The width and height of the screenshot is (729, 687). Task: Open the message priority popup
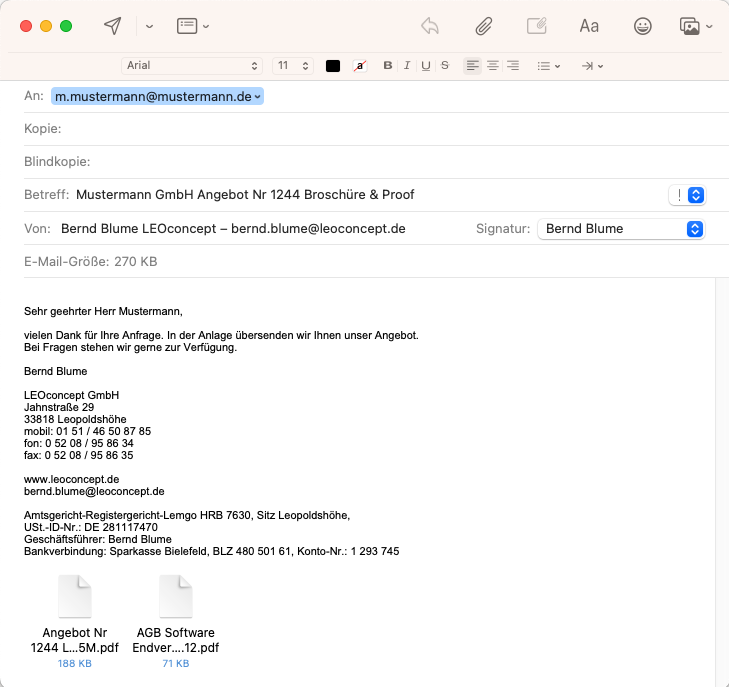[687, 195]
